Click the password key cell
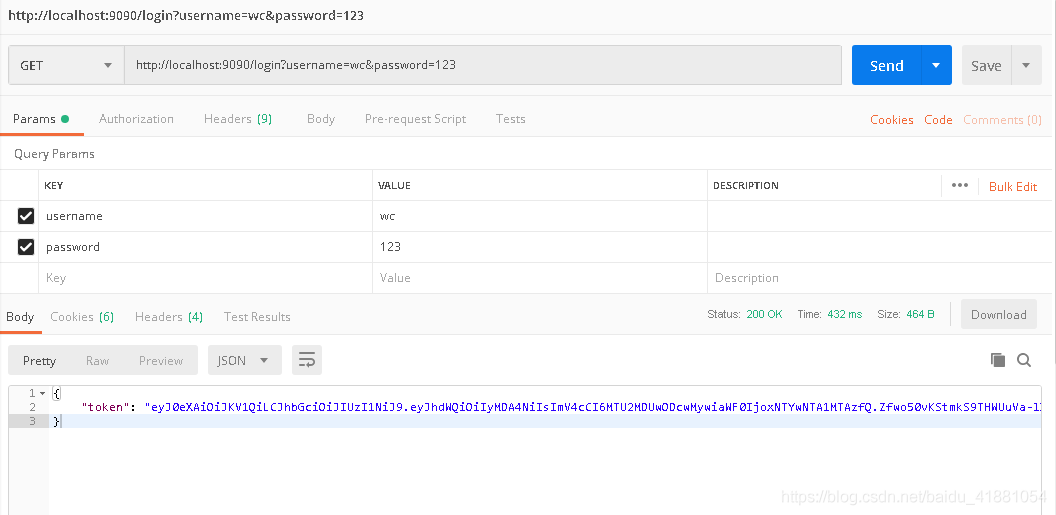 [x=205, y=247]
